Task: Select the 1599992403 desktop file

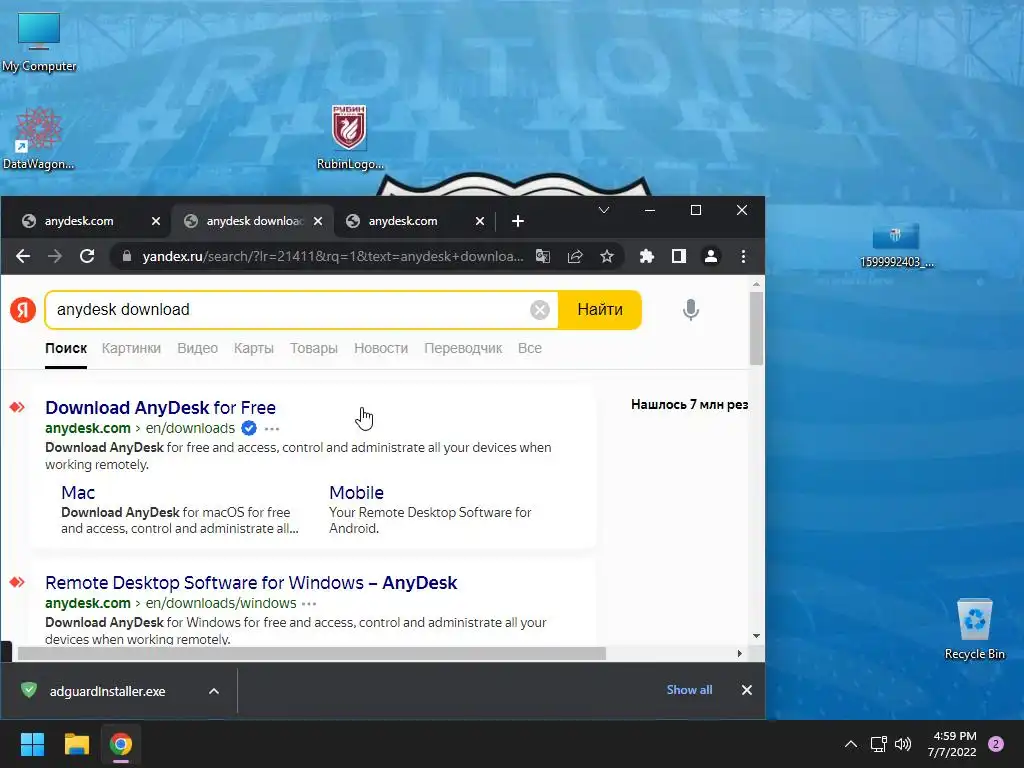Action: [x=896, y=246]
